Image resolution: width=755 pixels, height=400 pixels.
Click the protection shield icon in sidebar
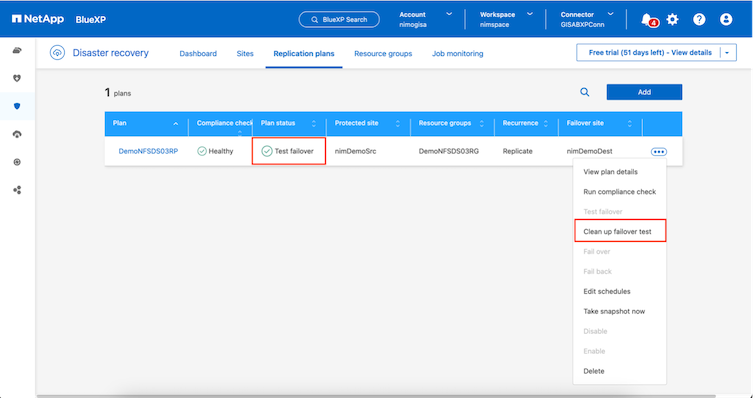[x=17, y=106]
